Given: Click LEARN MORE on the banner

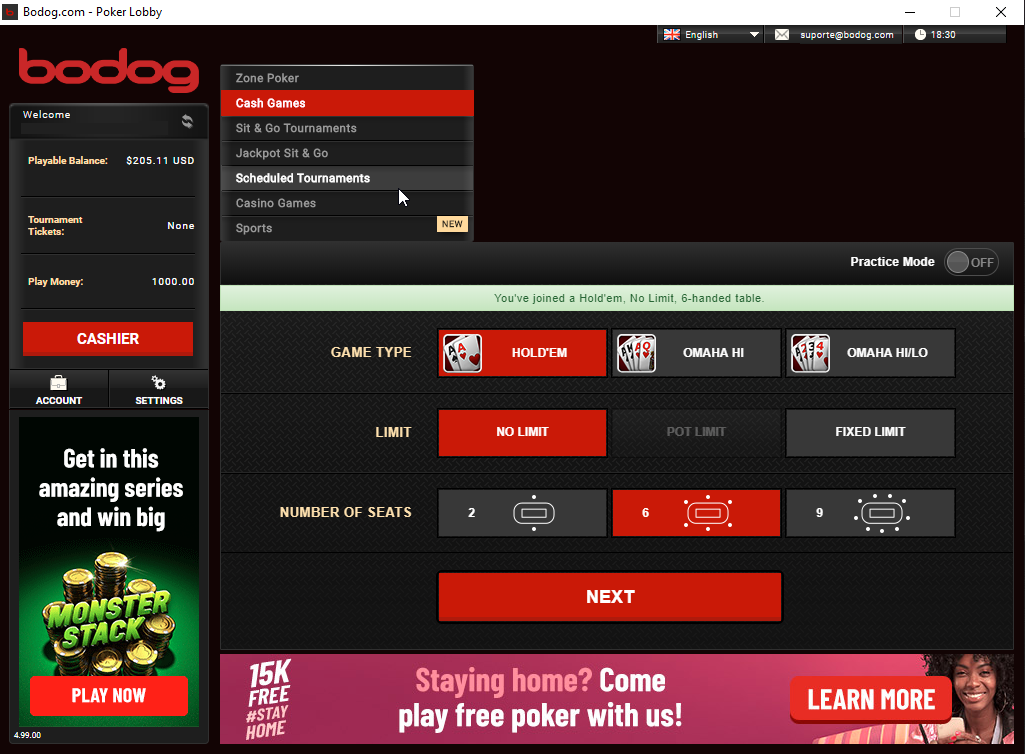Looking at the screenshot, I should click(x=871, y=700).
